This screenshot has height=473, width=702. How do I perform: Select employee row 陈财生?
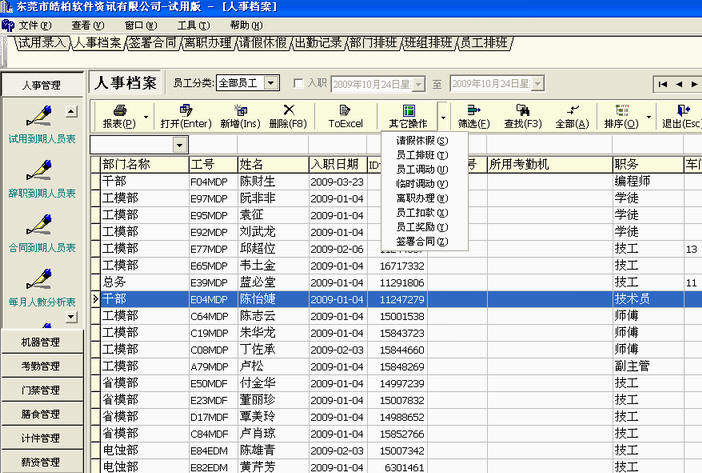tap(396, 181)
